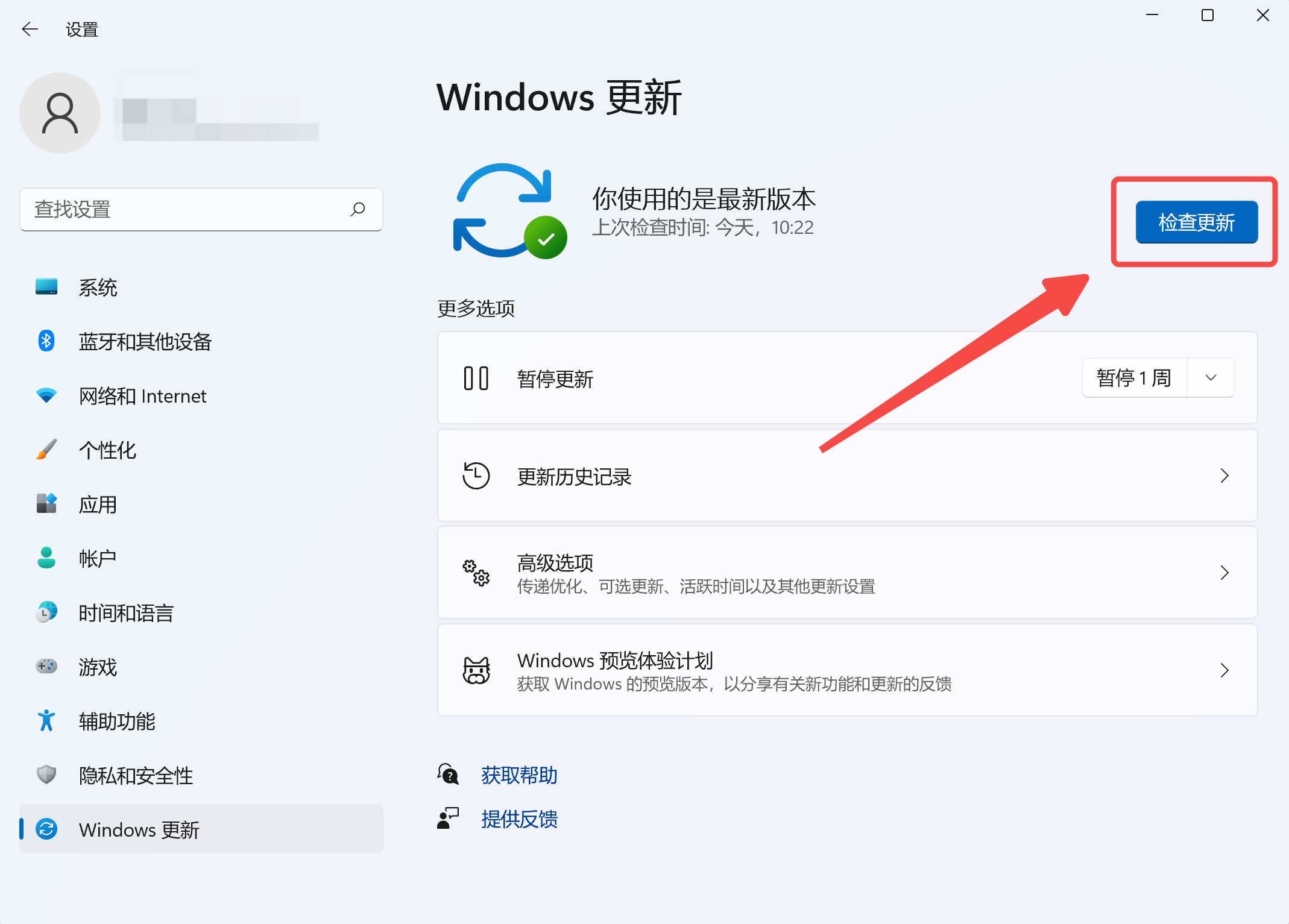This screenshot has width=1289, height=924.
Task: Select Windows 更新 in sidebar
Action: [x=201, y=829]
